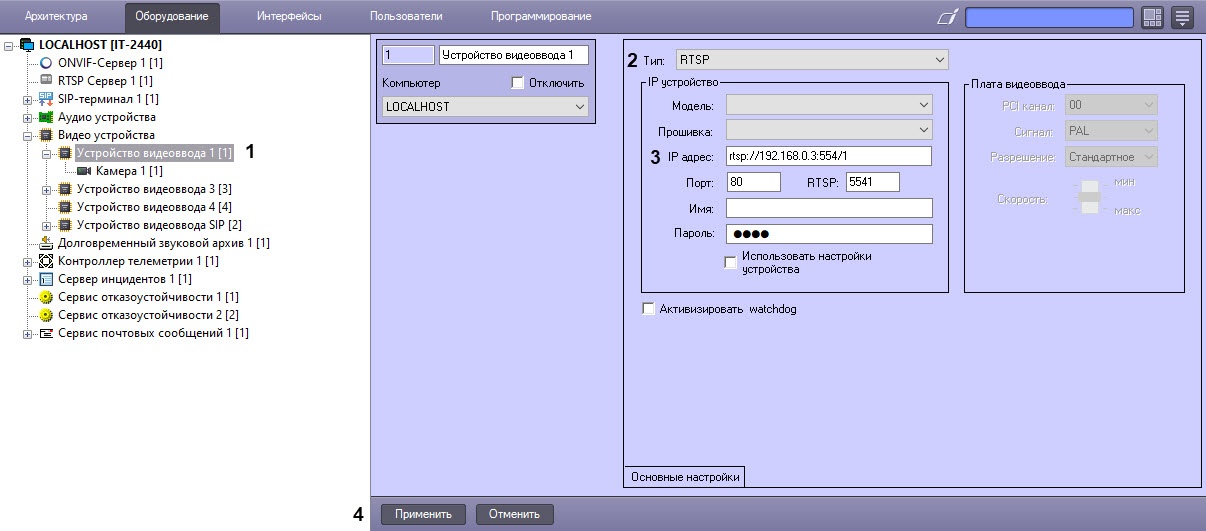Click the Аудио устройства icon
The width and height of the screenshot is (1206, 531).
pyautogui.click(x=47, y=117)
